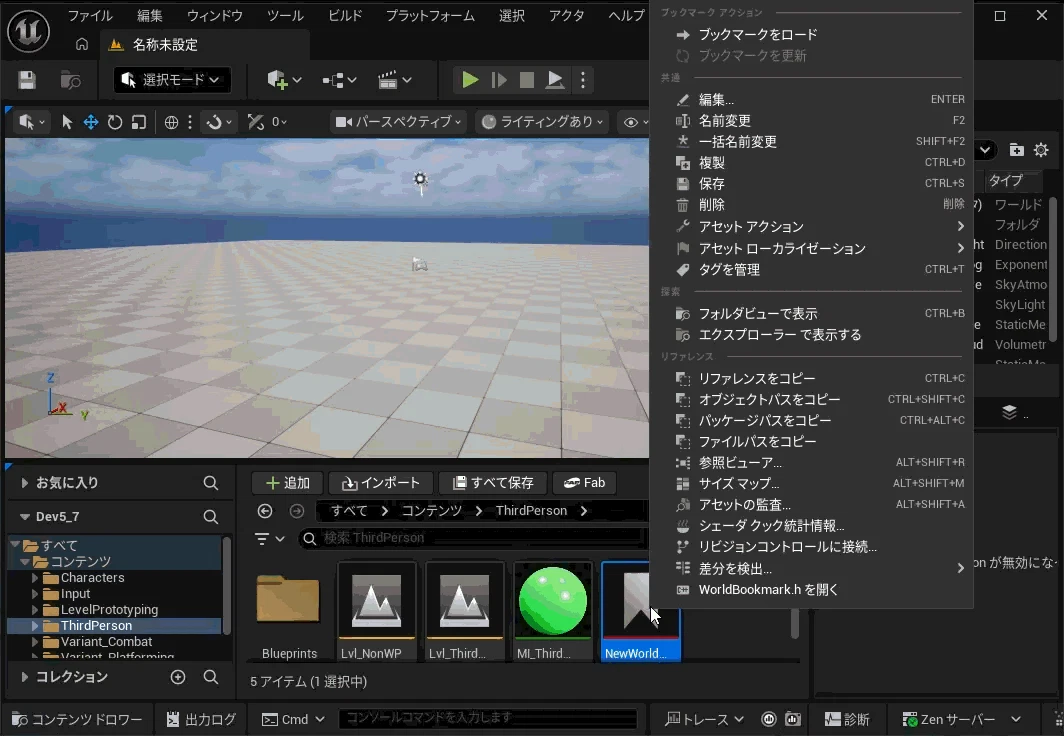Image resolution: width=1064 pixels, height=736 pixels.
Task: Click WorldBookmark.h を開く menu entry
Action: click(x=812, y=589)
